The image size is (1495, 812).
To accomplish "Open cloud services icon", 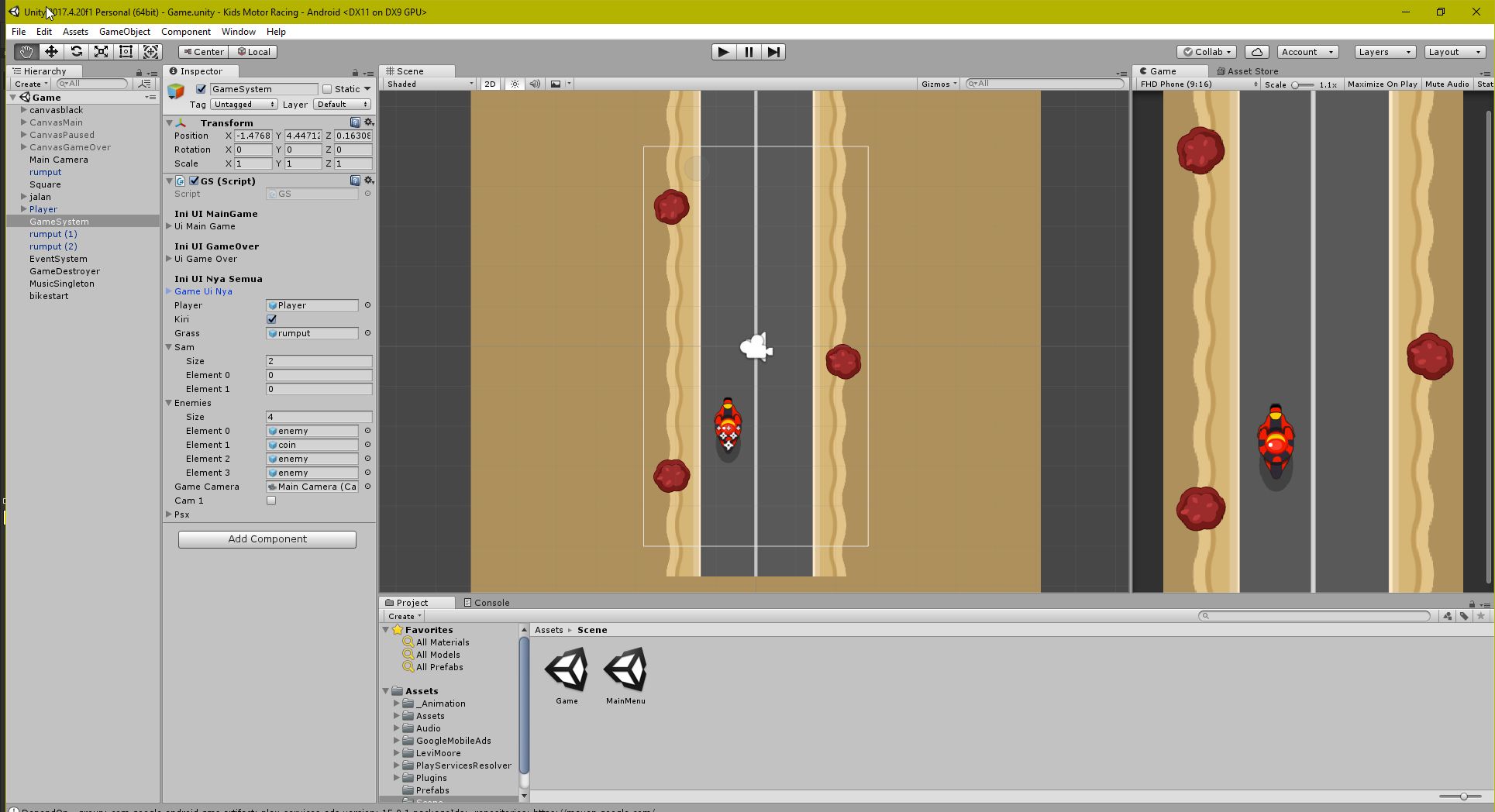I will [x=1257, y=52].
